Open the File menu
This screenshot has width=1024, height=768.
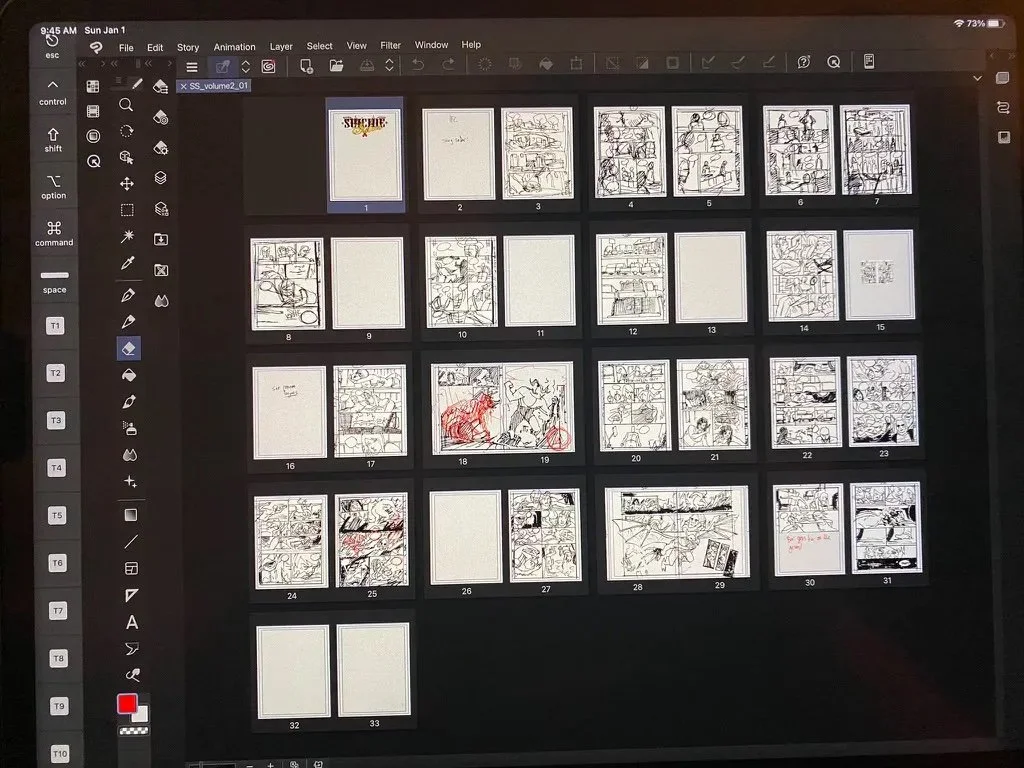pyautogui.click(x=126, y=48)
